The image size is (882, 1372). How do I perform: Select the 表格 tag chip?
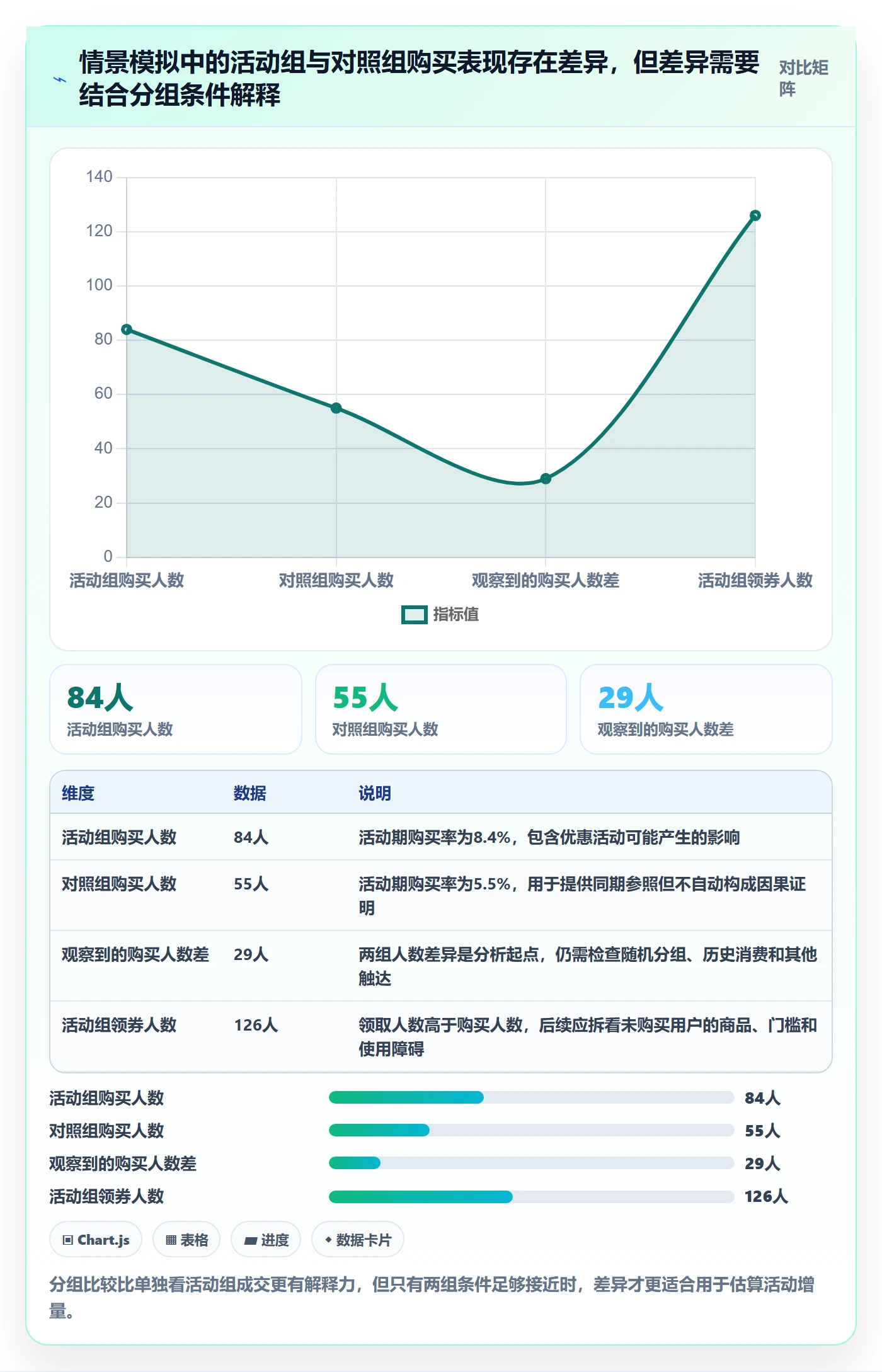[186, 1240]
